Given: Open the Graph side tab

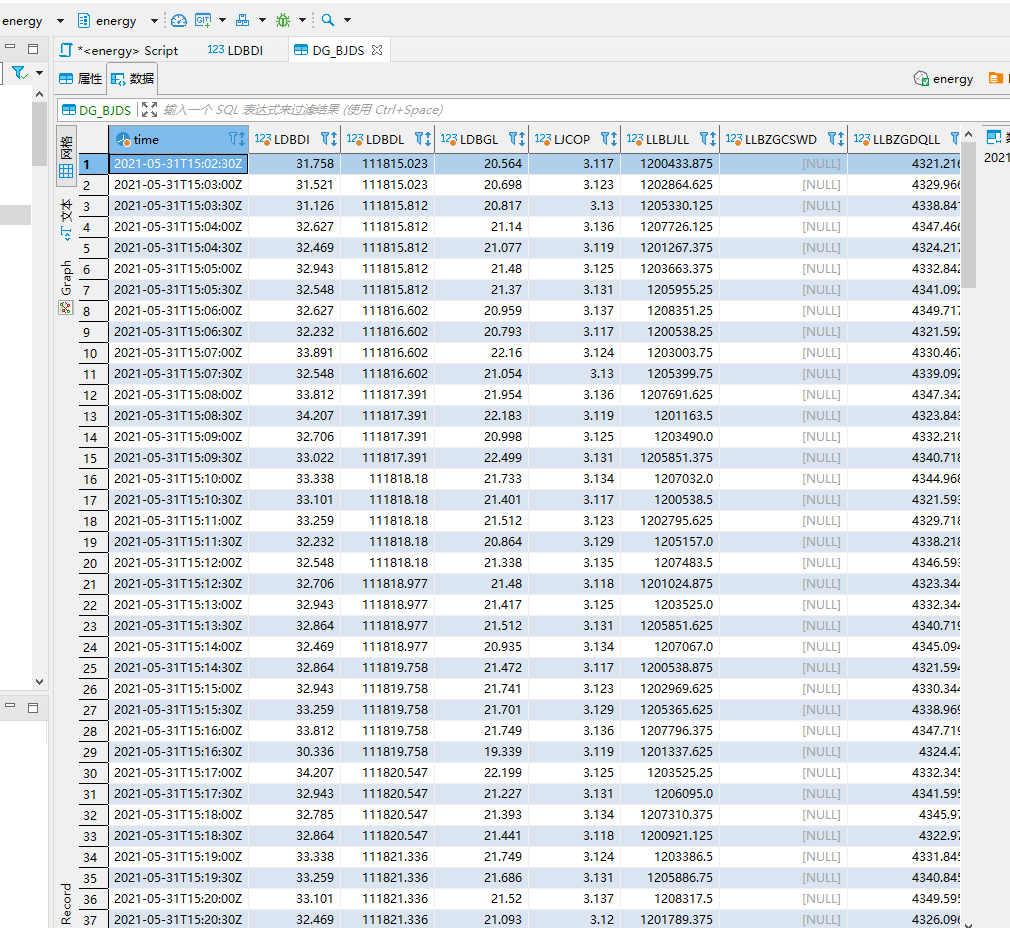Looking at the screenshot, I should click(x=66, y=287).
